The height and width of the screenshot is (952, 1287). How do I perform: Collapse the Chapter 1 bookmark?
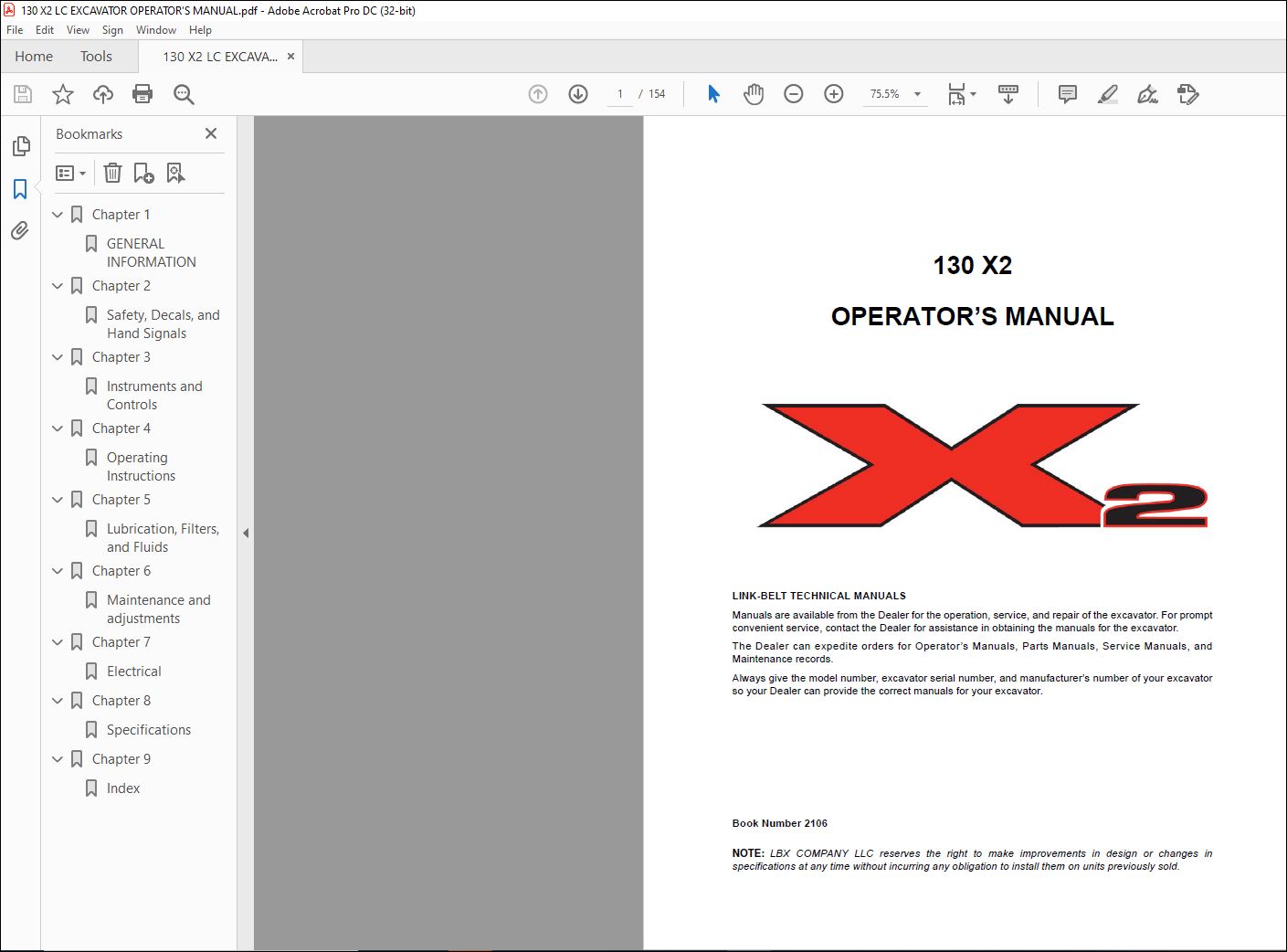58,215
